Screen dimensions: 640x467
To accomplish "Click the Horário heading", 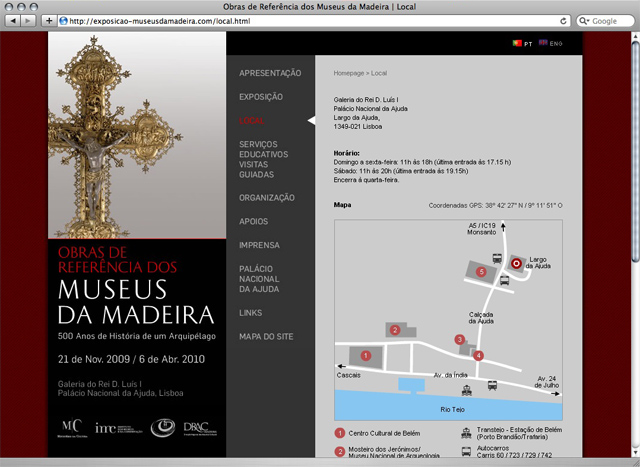I will [347, 153].
